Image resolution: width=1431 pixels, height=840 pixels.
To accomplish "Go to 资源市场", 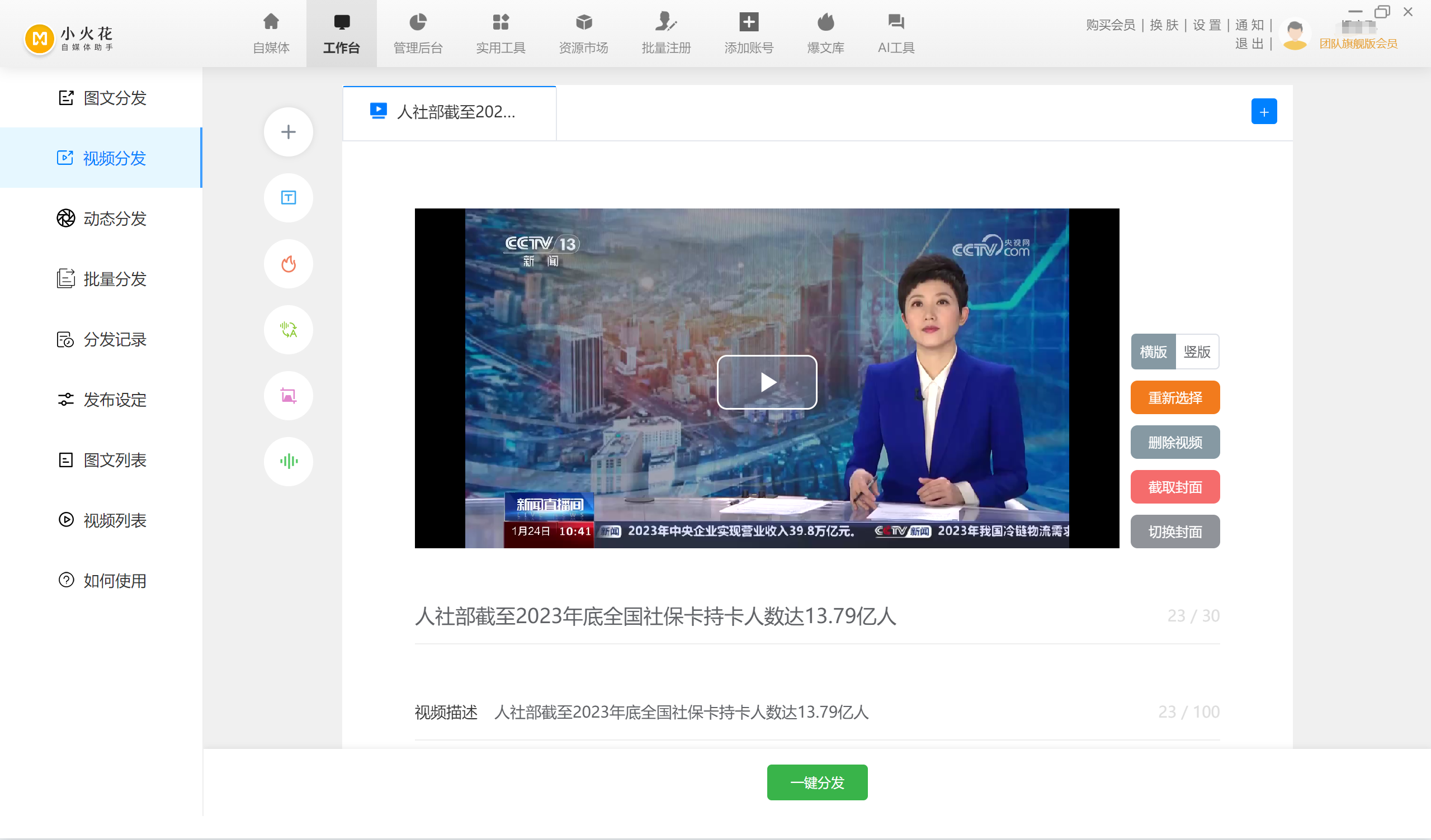I will tap(583, 34).
